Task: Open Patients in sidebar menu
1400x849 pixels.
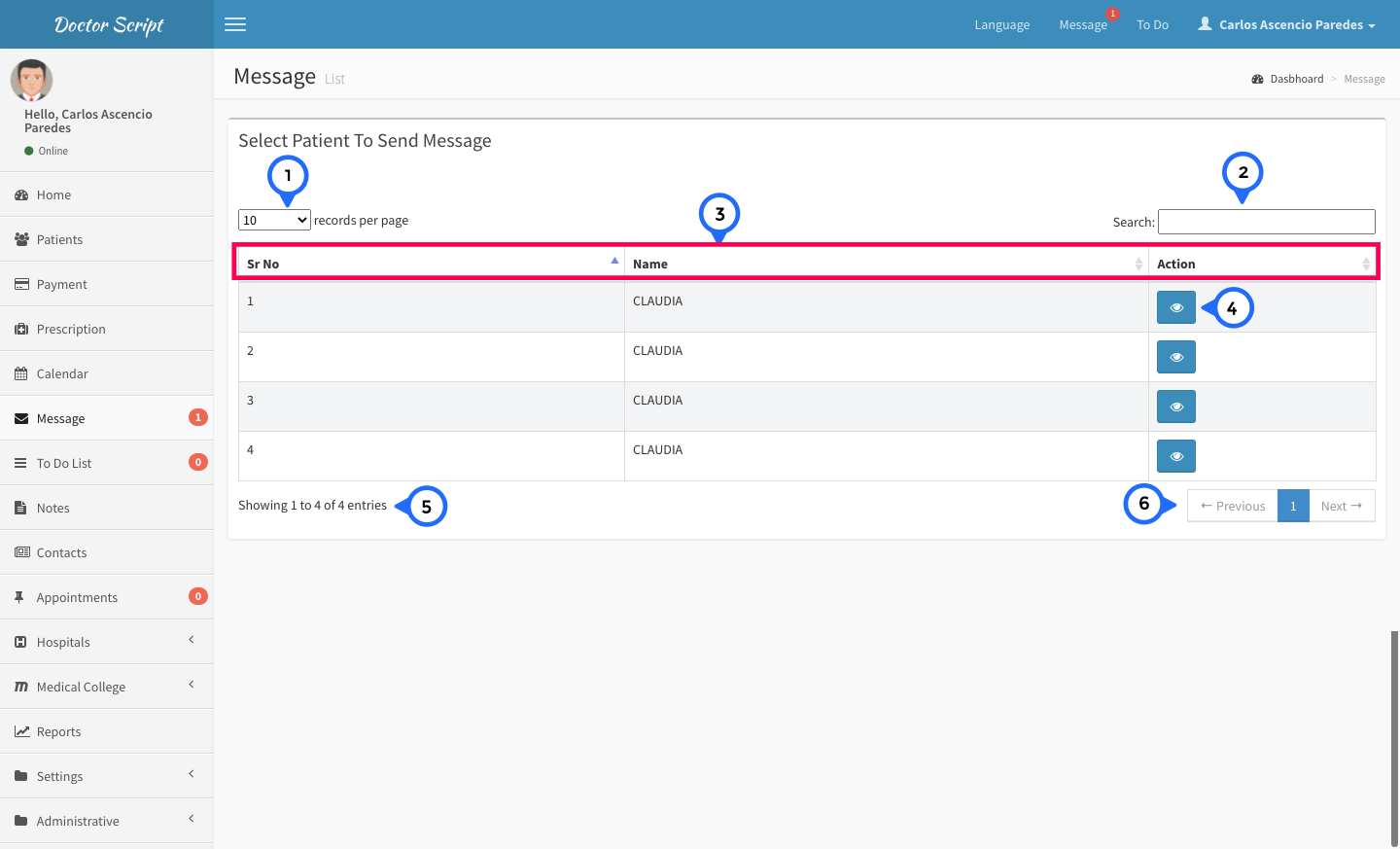Action: (x=107, y=239)
